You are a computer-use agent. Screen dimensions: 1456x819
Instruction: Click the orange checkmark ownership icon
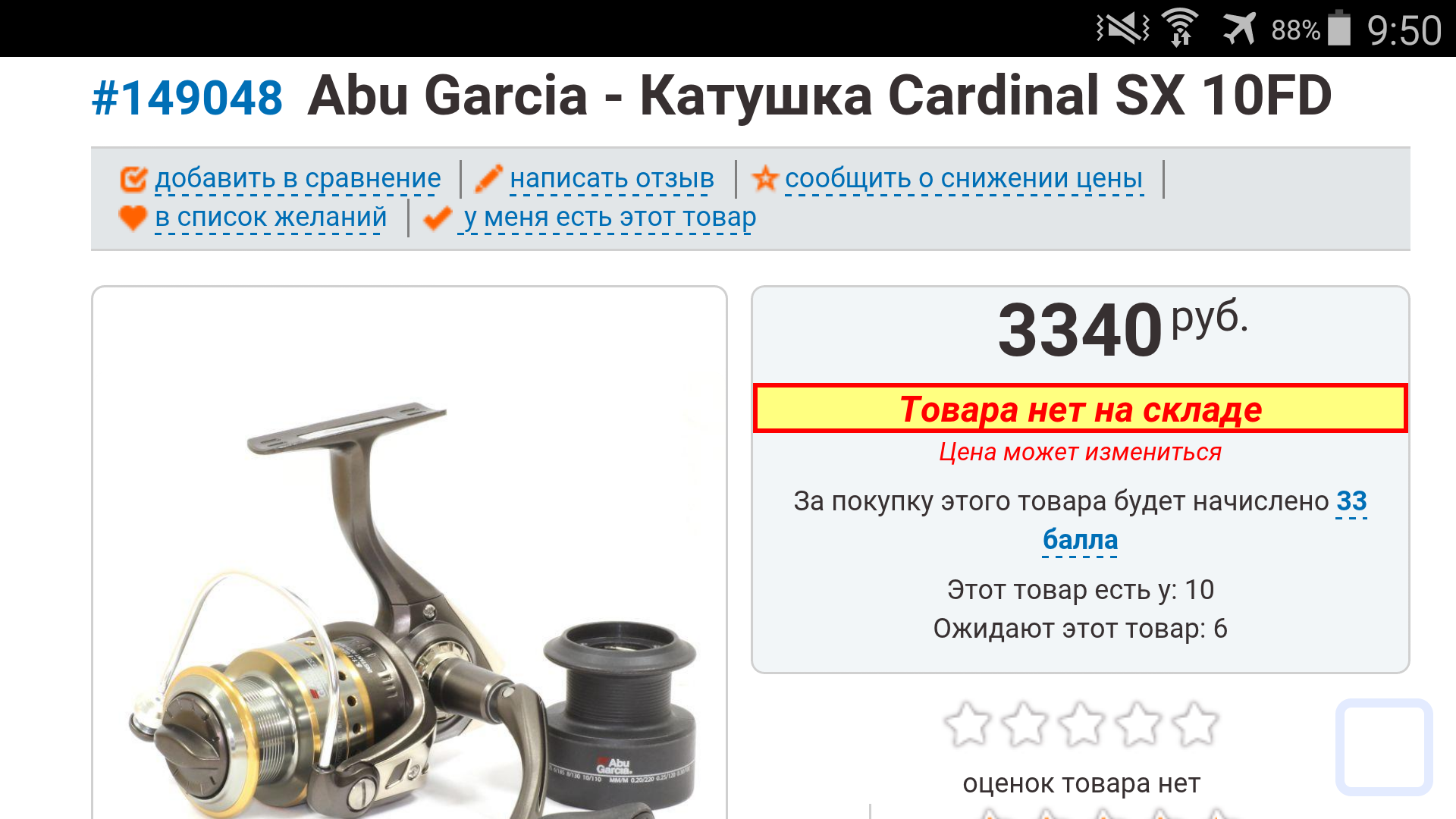tap(438, 218)
